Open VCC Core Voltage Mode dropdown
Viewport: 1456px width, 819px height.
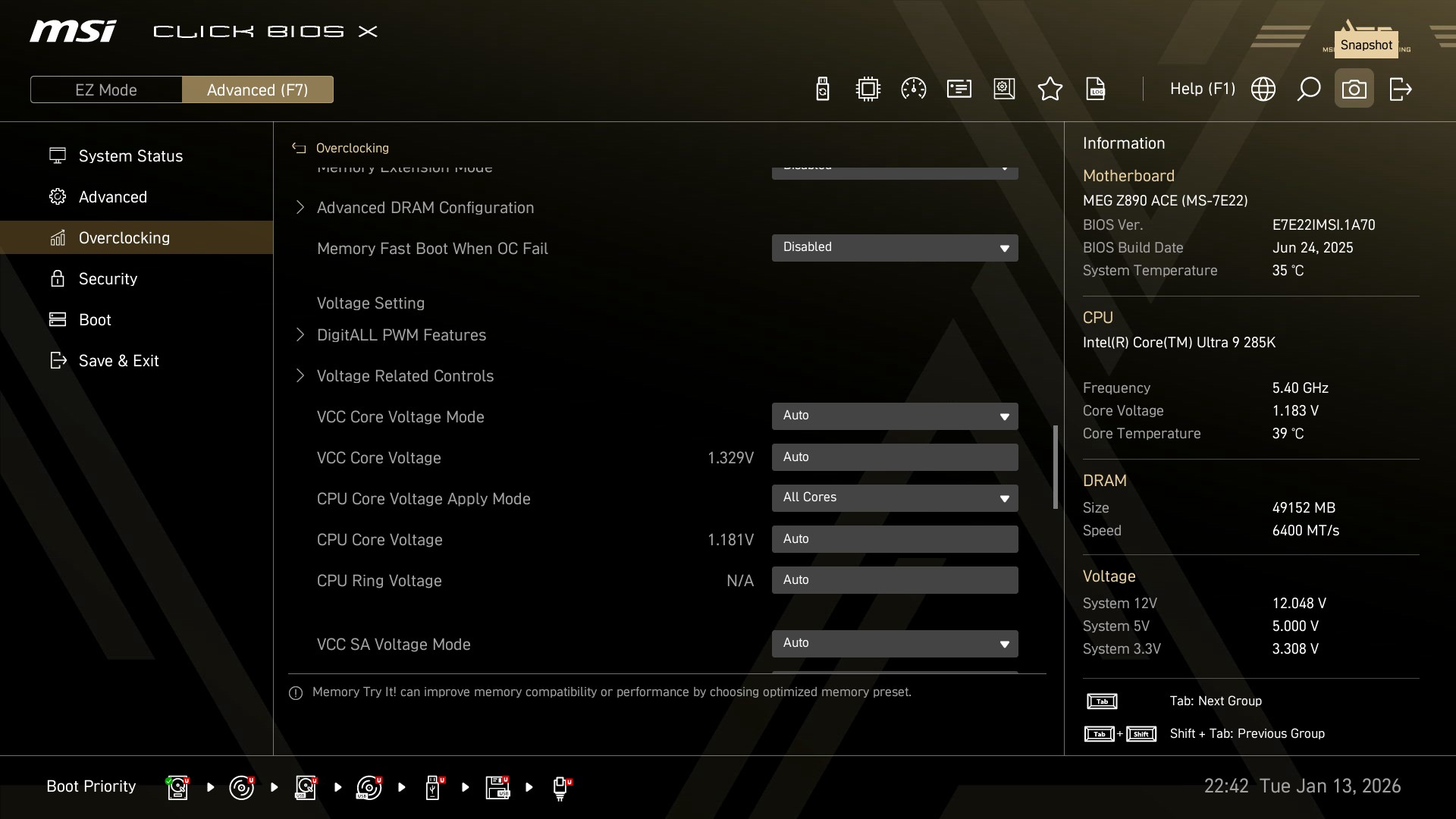894,416
